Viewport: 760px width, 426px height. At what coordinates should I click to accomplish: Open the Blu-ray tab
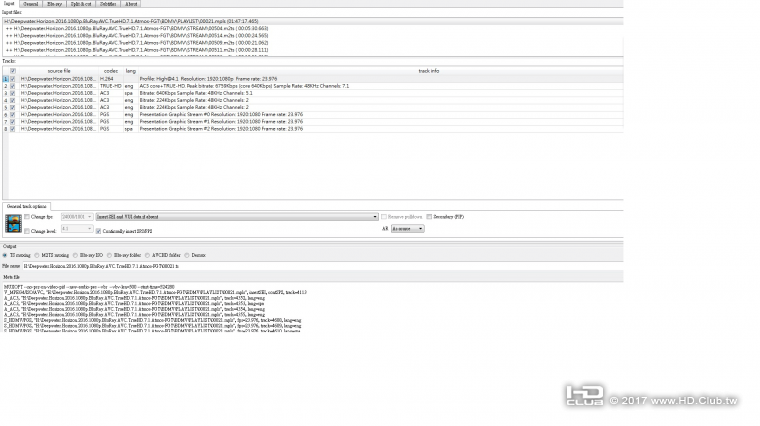tap(54, 4)
